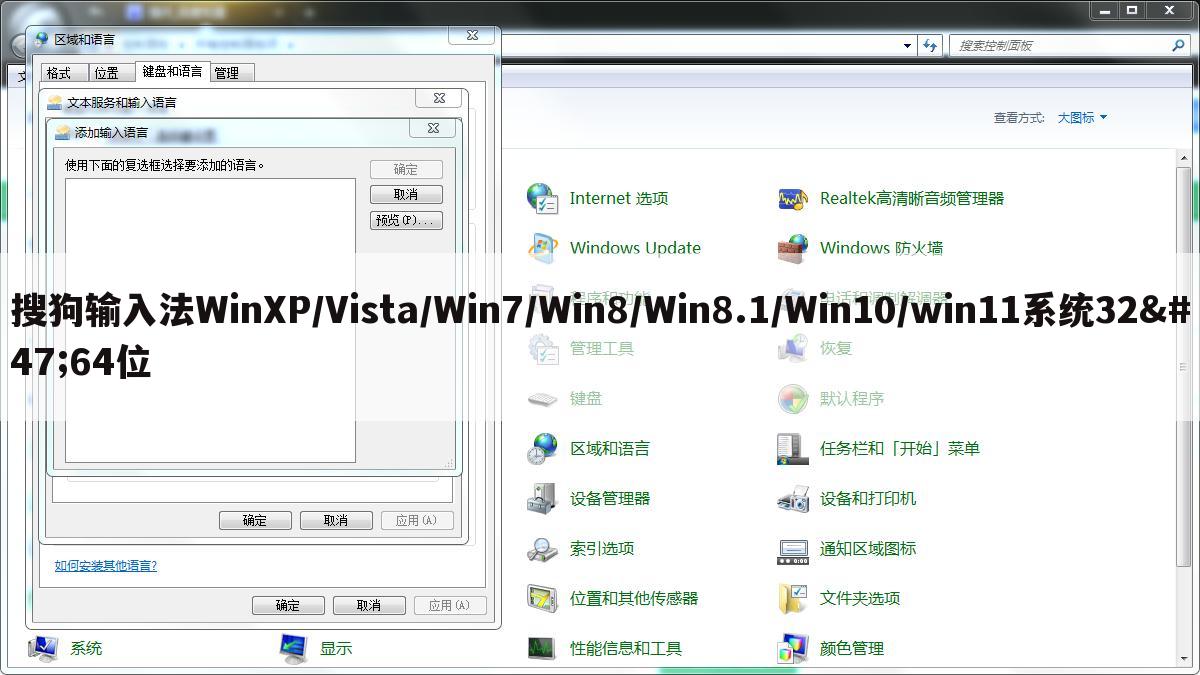Open the 索引选项 magnifier icon
The height and width of the screenshot is (675, 1200).
[x=542, y=548]
